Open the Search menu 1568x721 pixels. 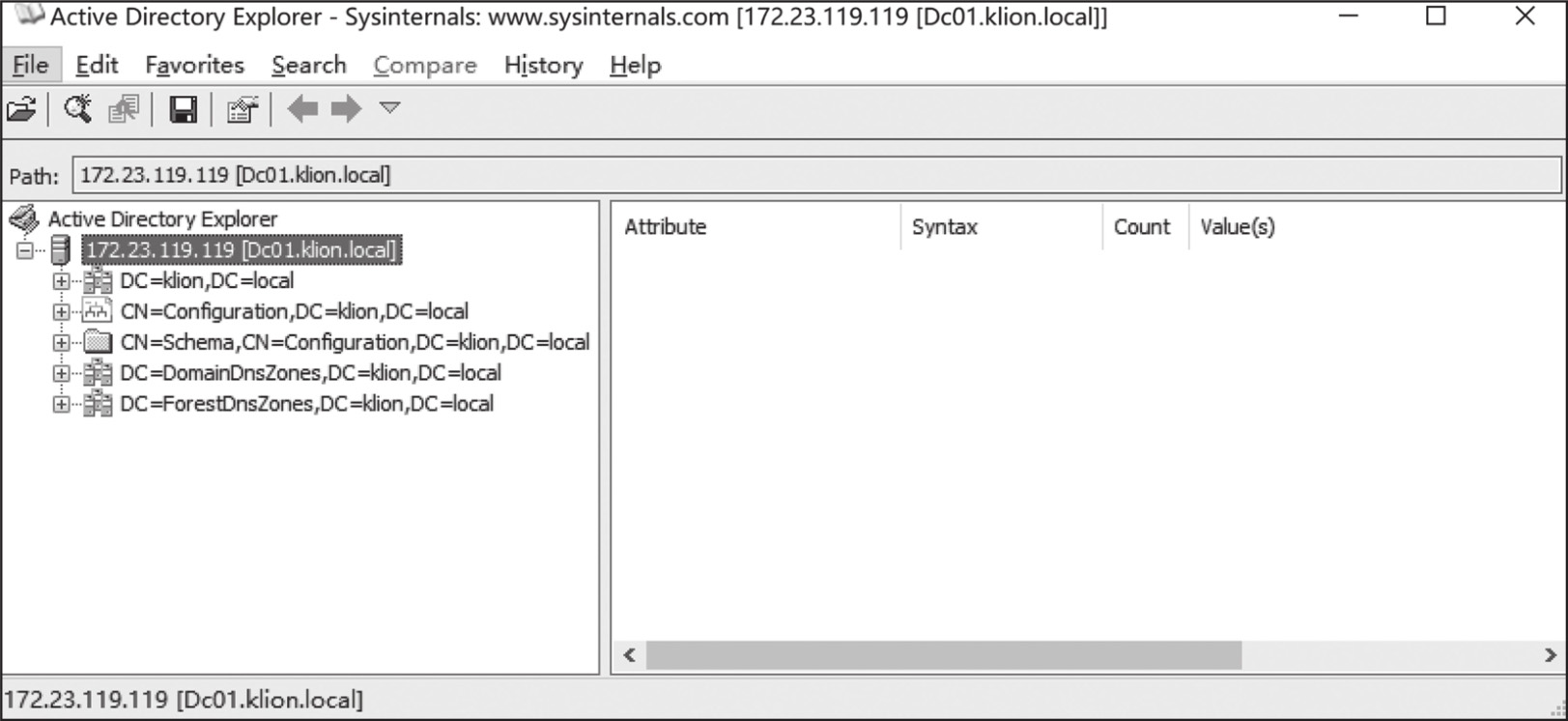[308, 65]
